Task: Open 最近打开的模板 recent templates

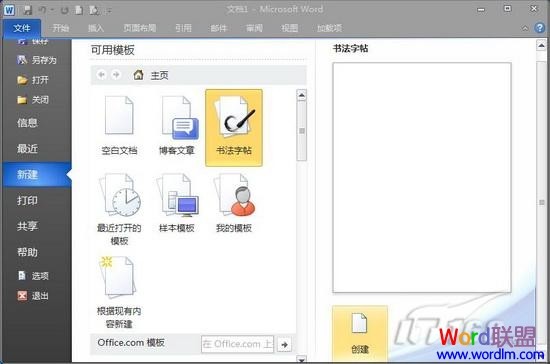Action: (x=119, y=209)
